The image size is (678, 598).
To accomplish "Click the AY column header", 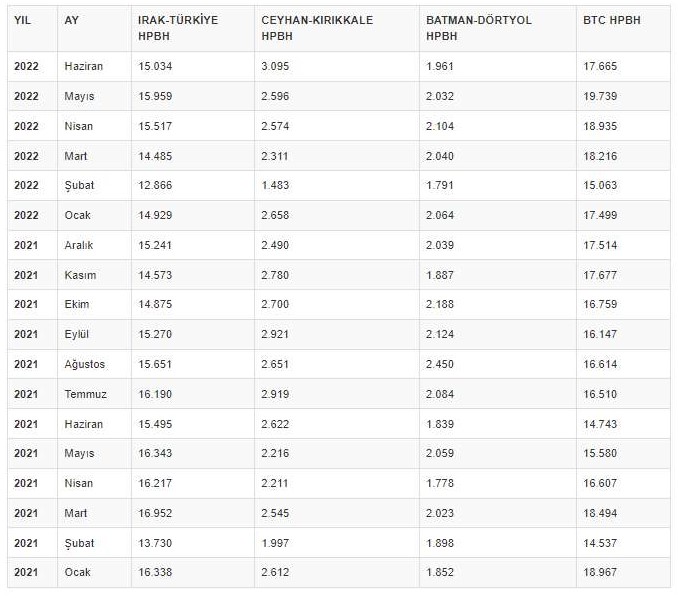I will pyautogui.click(x=71, y=20).
